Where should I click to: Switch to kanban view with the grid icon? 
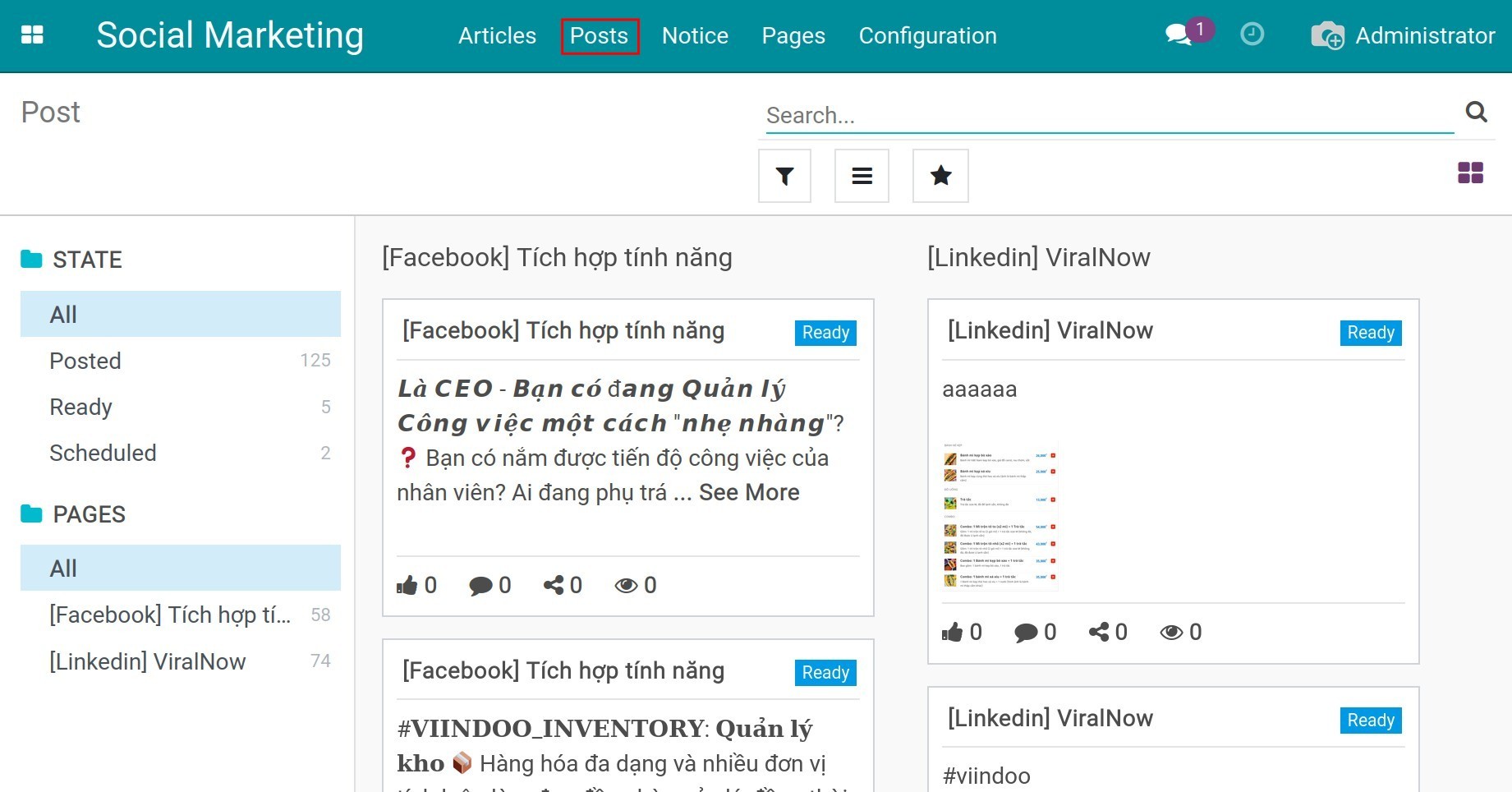[x=1471, y=173]
